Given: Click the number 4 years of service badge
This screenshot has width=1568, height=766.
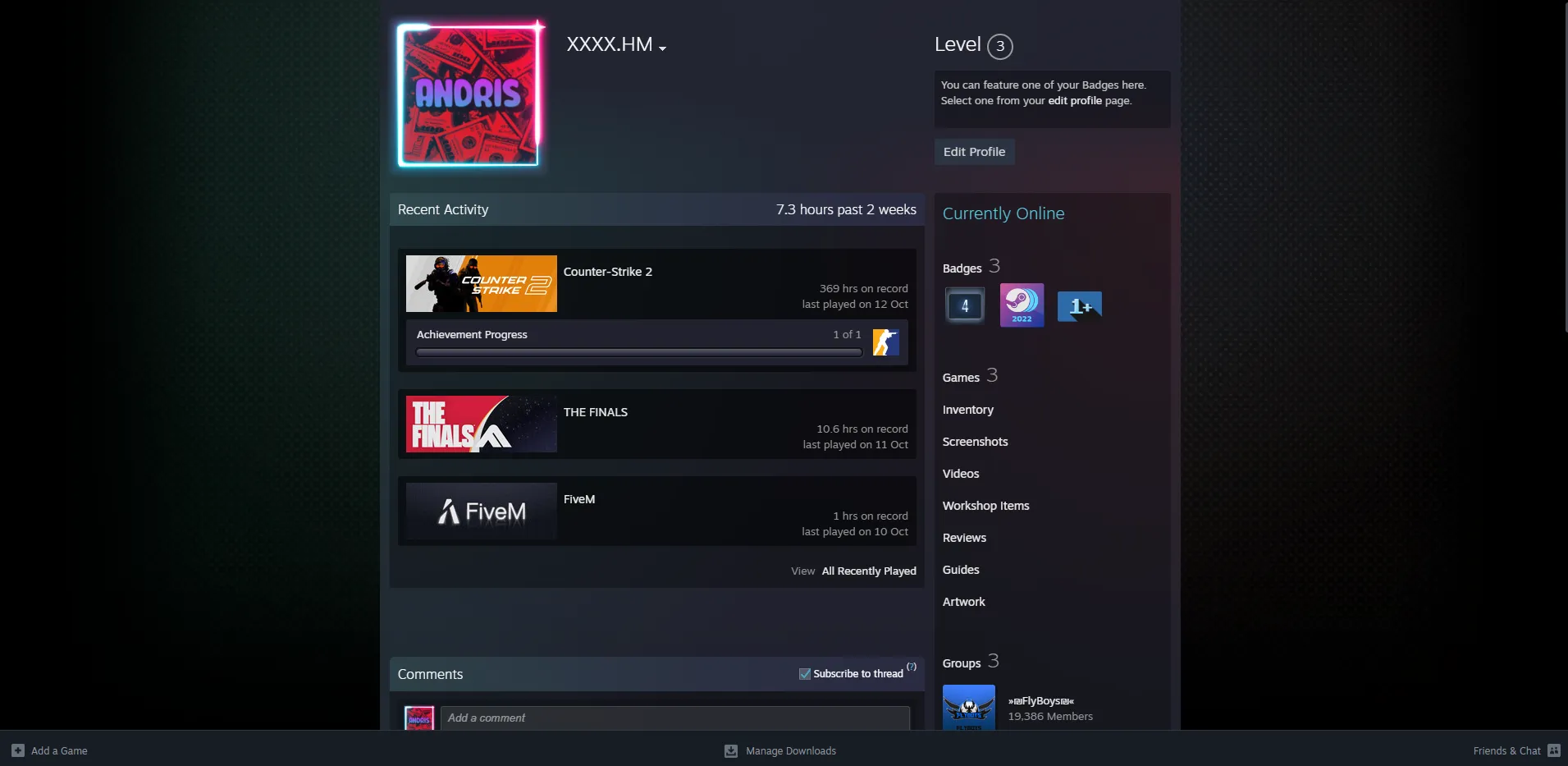Looking at the screenshot, I should pos(965,305).
